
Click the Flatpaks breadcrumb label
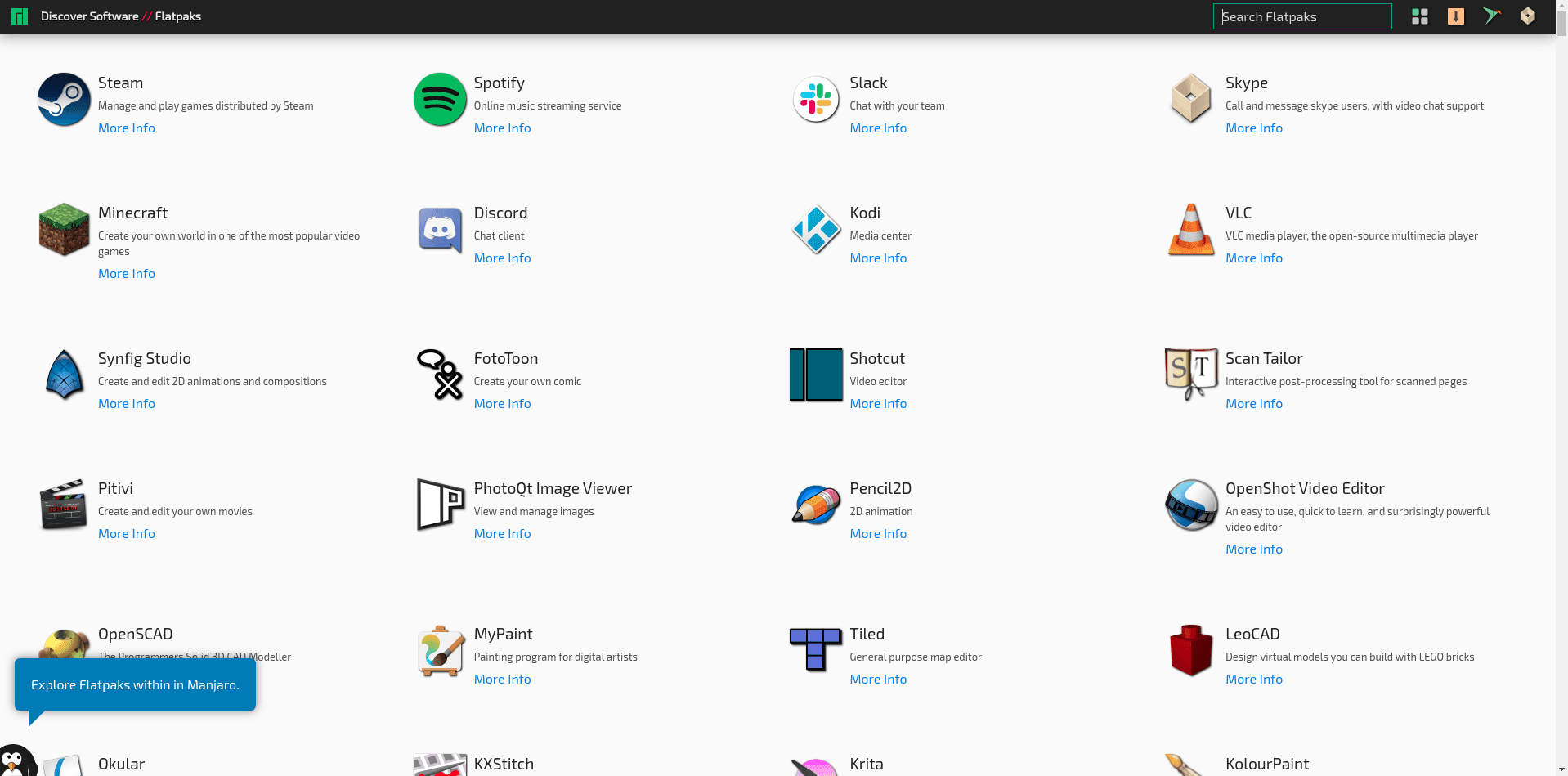click(x=178, y=16)
